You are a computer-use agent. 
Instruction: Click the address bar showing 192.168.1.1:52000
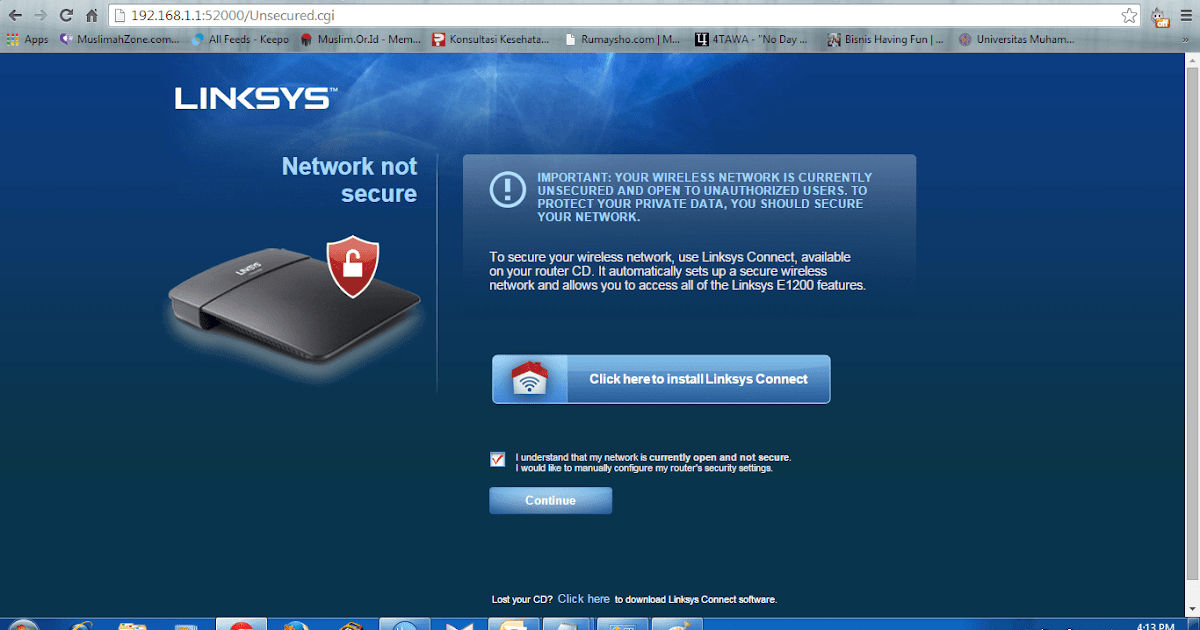point(625,15)
